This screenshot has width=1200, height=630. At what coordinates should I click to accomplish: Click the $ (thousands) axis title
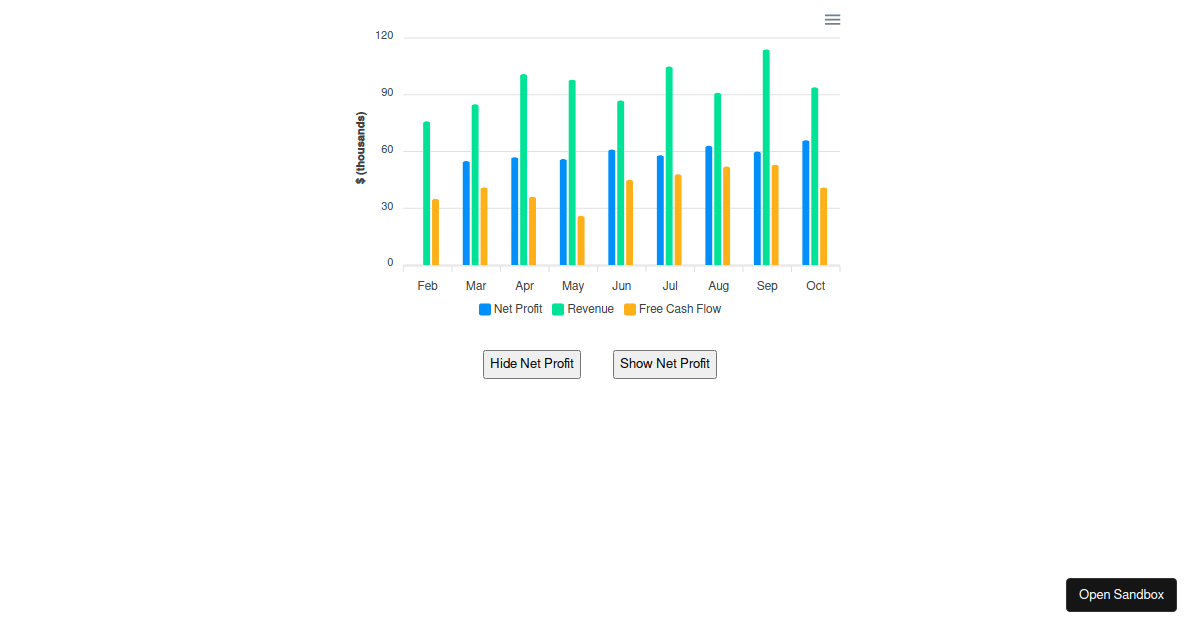(x=360, y=147)
